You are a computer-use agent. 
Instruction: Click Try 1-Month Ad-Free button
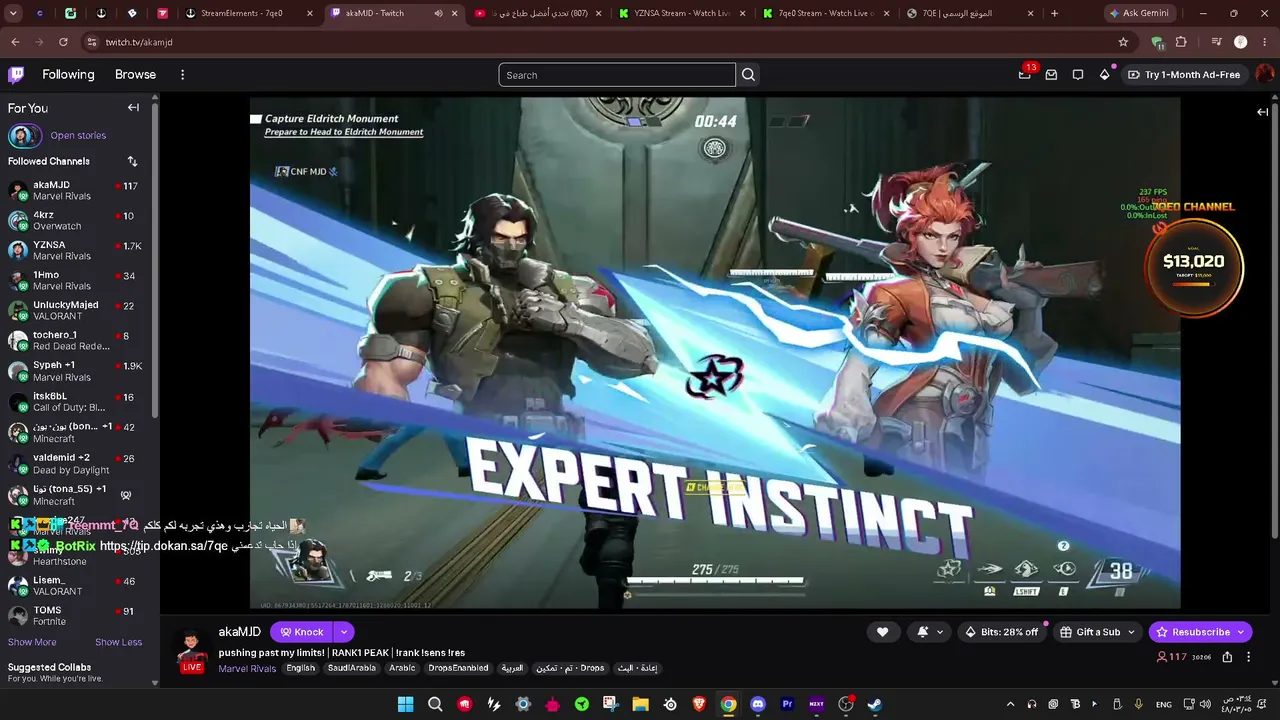pos(1184,75)
